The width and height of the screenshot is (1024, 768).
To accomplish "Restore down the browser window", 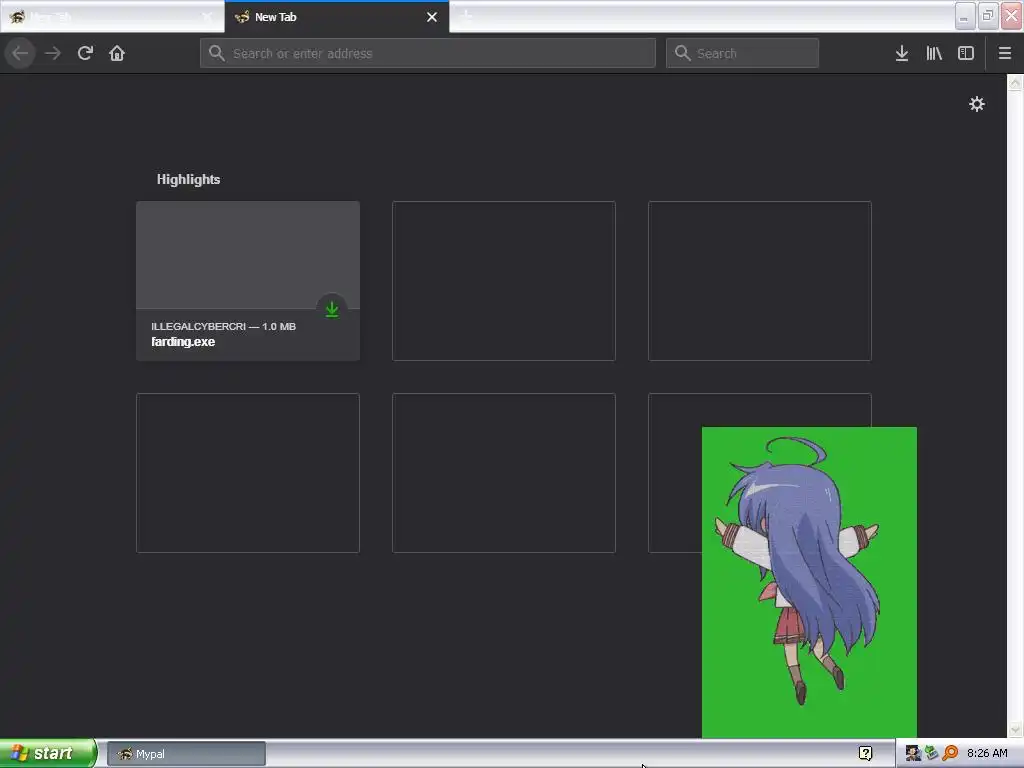I will click(988, 16).
